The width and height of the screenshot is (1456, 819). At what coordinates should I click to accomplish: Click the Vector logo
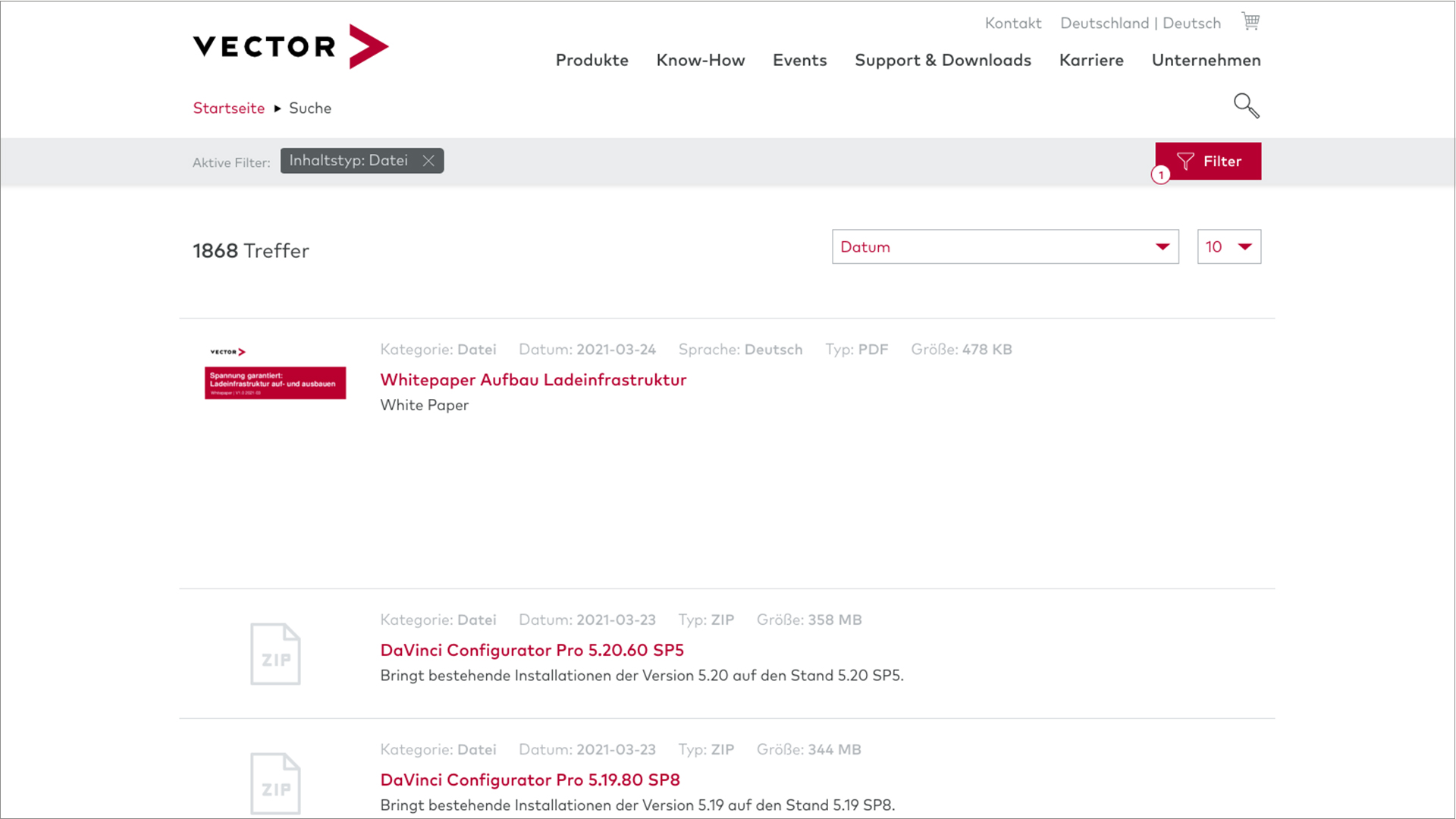[290, 46]
